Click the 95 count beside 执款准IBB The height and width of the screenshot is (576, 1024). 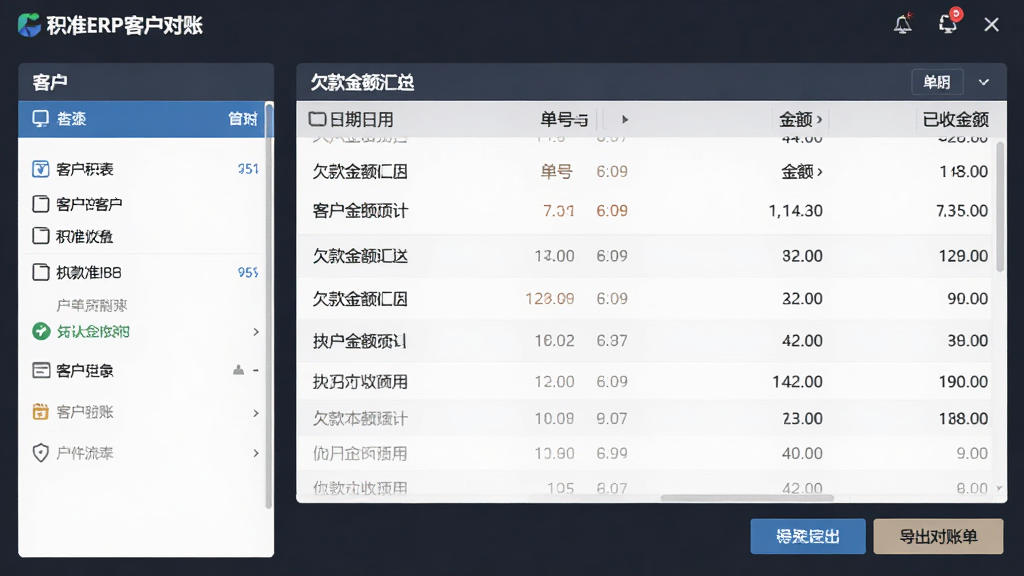[248, 272]
